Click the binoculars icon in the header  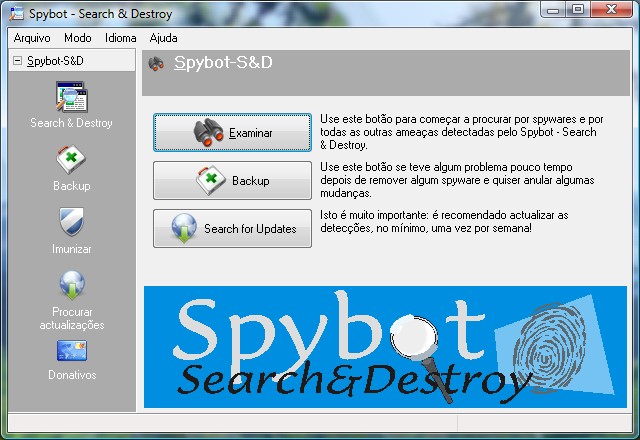[x=156, y=64]
